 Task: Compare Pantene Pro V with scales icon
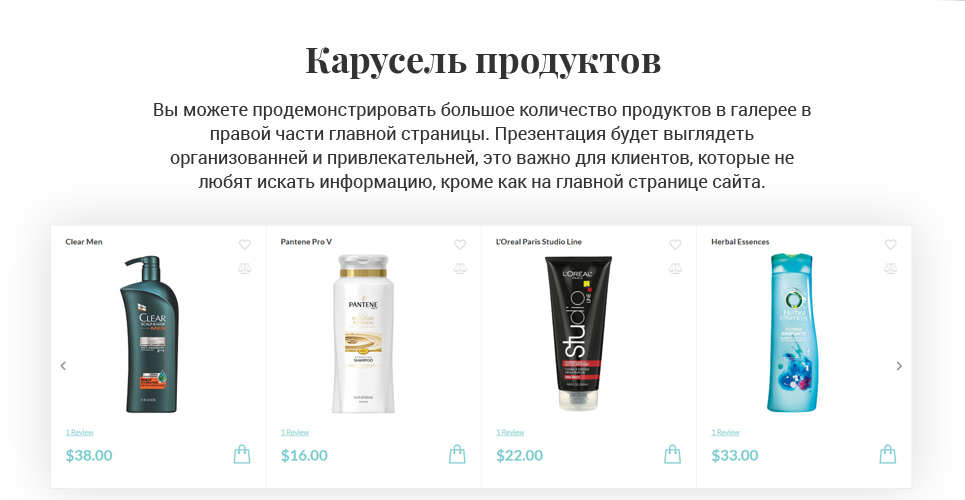(x=460, y=268)
